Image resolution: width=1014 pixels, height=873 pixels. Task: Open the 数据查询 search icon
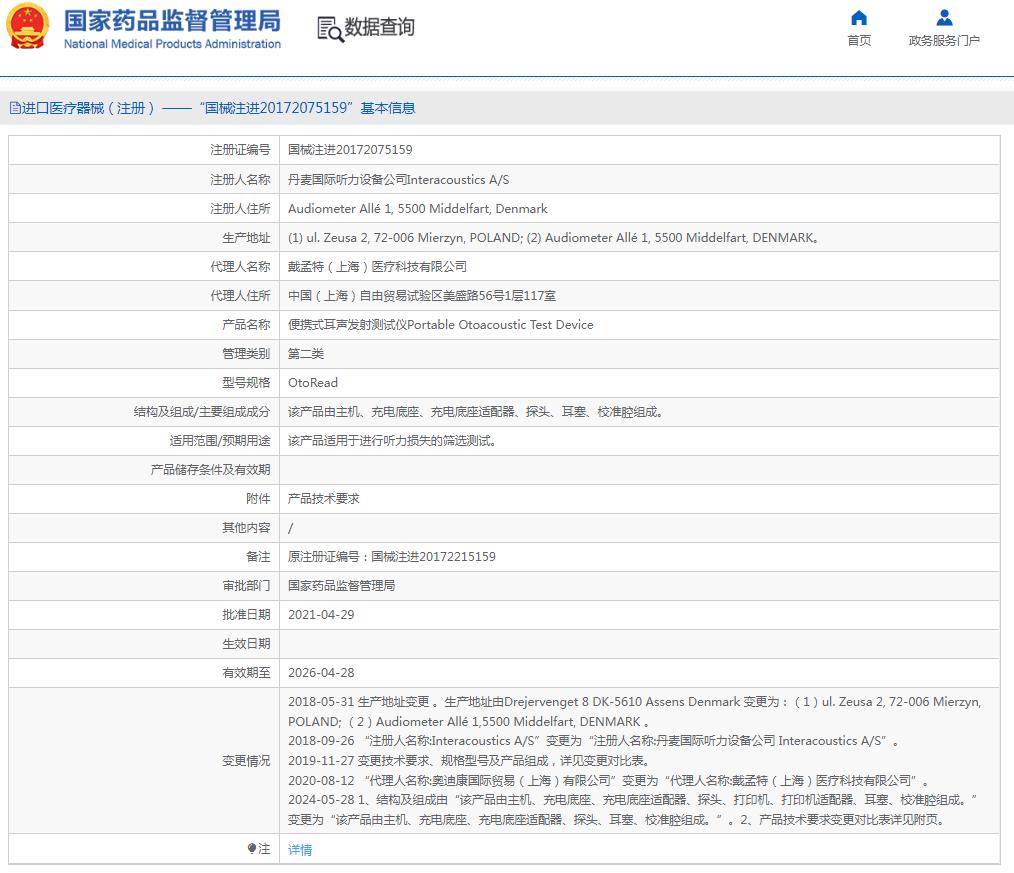[330, 29]
